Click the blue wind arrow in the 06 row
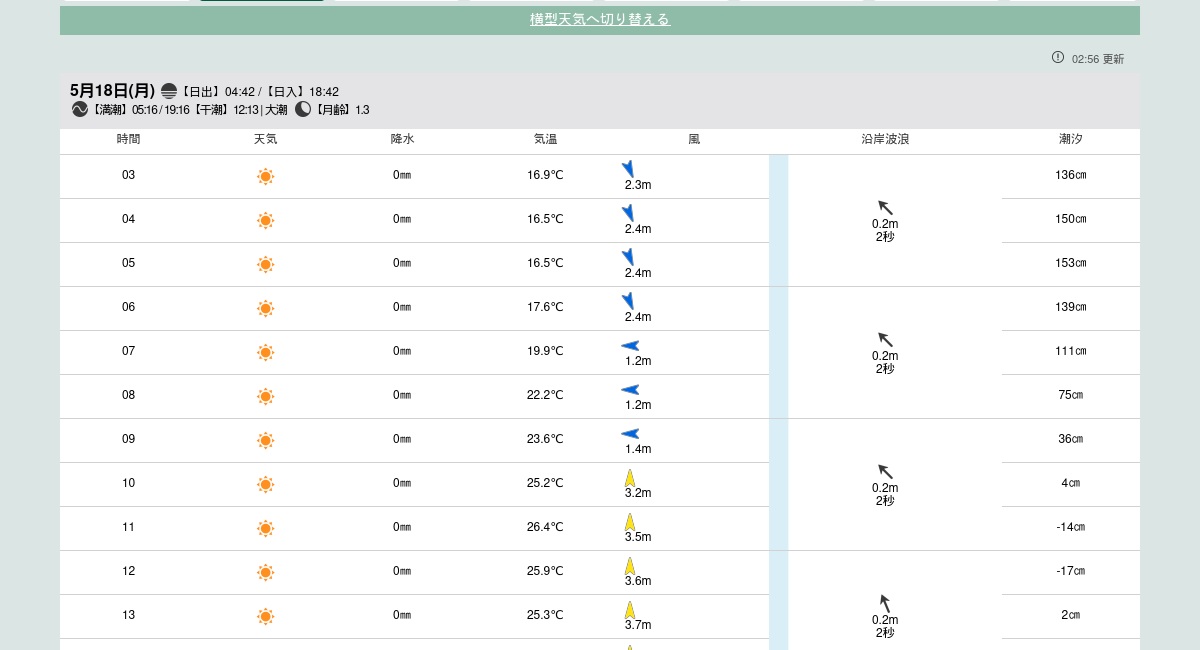Viewport: 1200px width, 650px height. [x=628, y=301]
